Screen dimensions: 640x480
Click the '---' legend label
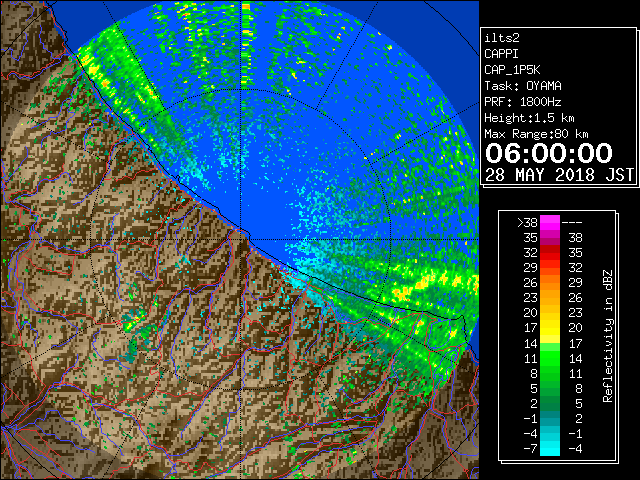click(x=572, y=223)
